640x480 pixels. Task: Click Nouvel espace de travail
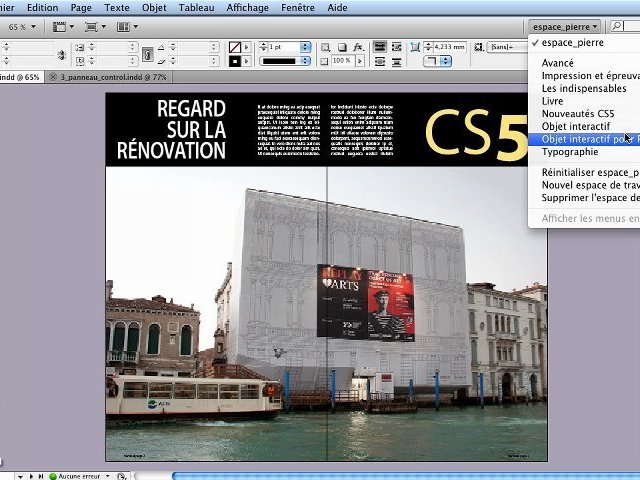584,185
